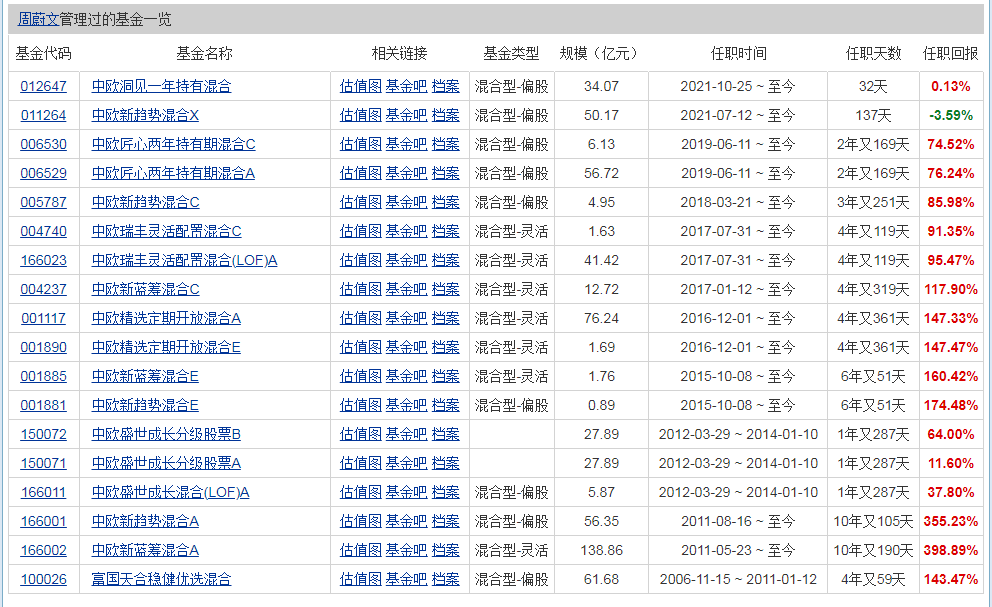
Task: Open fund code 004237 link
Action: [x=44, y=290]
